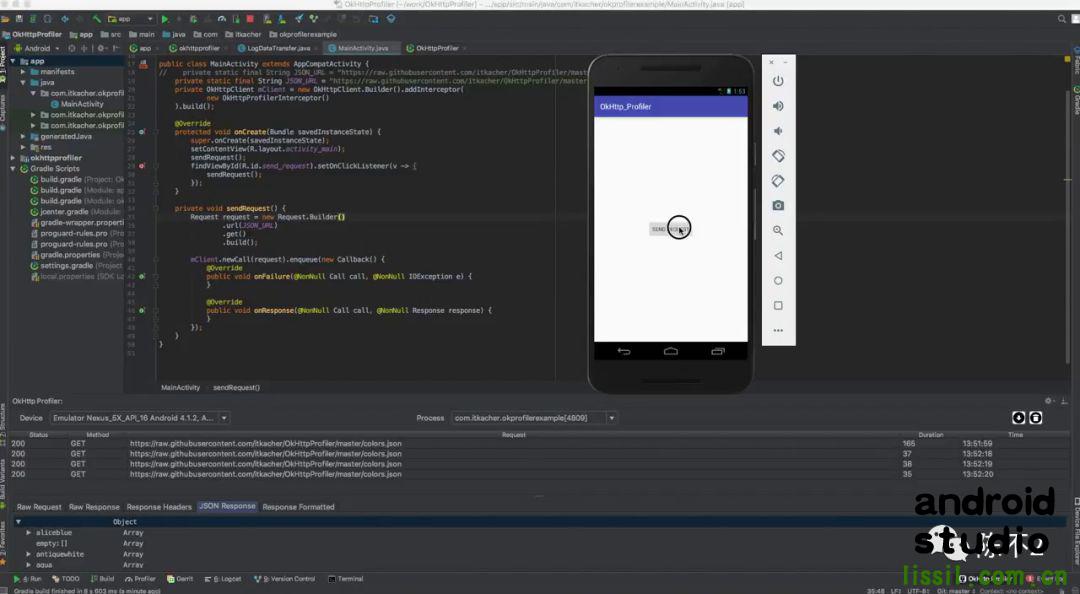Viewport: 1080px width, 594px height.
Task: Expand the okhttpprofiler module node
Action: coord(13,158)
